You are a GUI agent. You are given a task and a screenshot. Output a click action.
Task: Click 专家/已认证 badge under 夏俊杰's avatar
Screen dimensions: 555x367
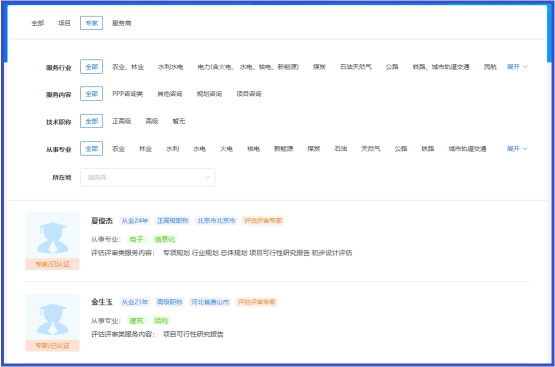[x=52, y=264]
